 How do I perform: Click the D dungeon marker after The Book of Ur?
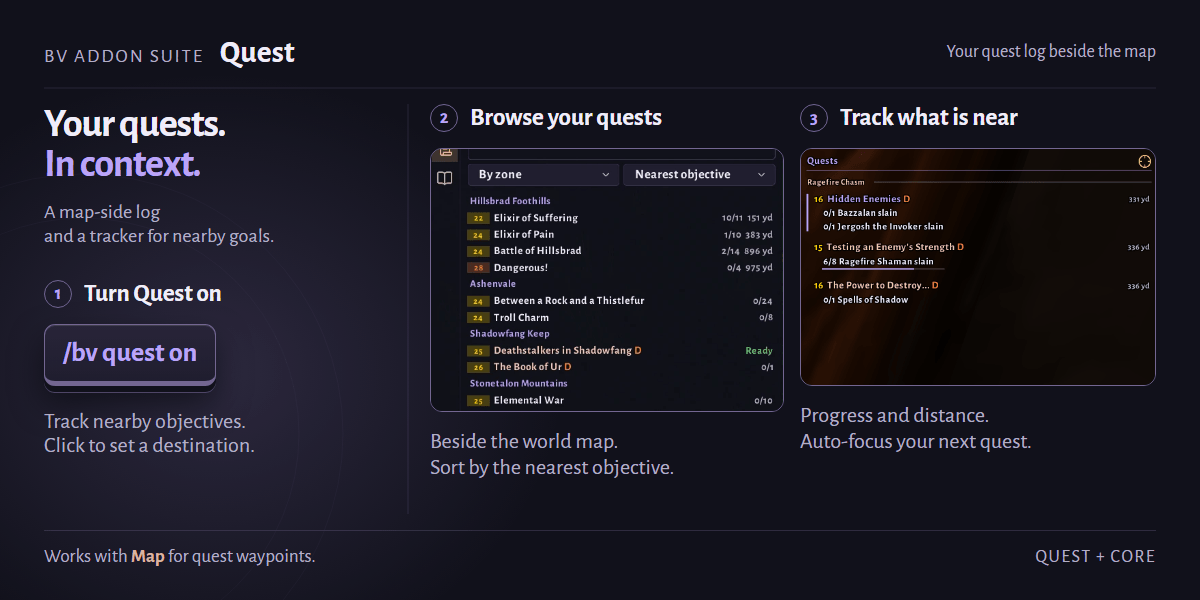pos(568,367)
